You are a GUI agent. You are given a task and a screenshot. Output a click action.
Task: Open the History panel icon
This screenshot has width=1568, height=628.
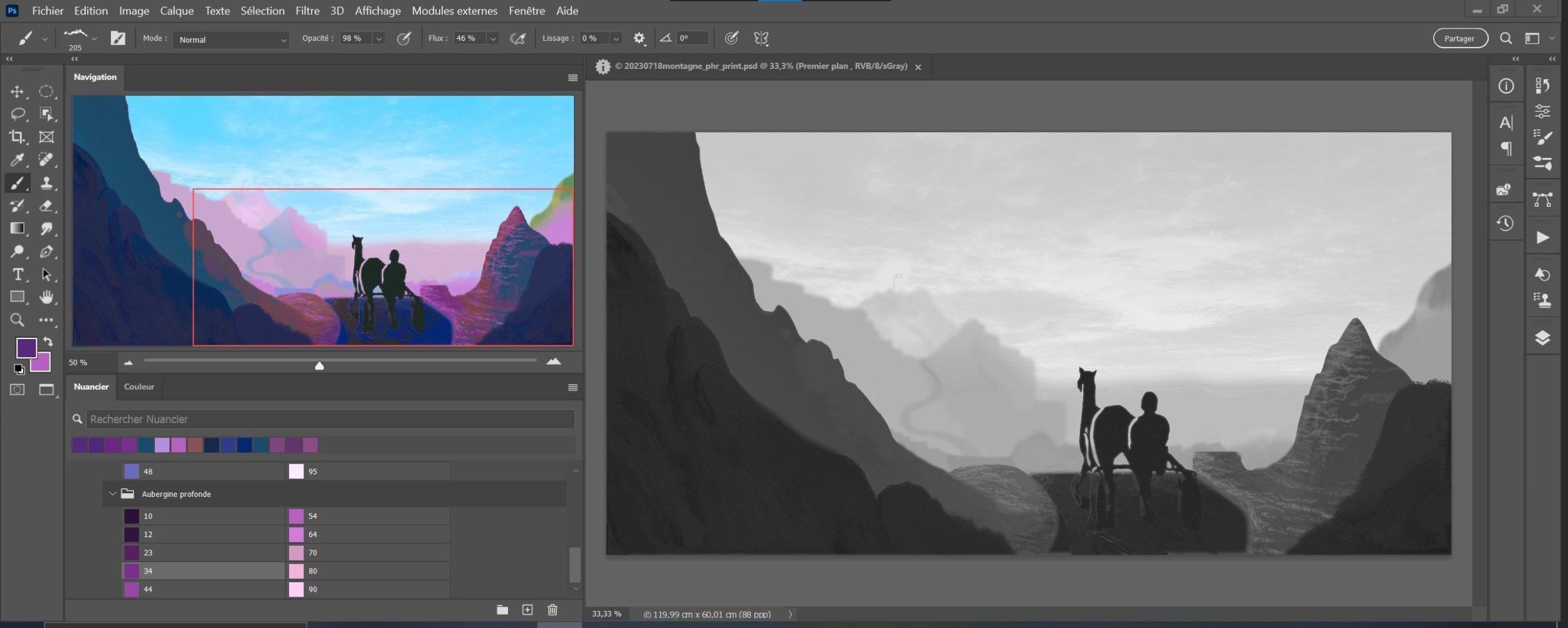1505,224
